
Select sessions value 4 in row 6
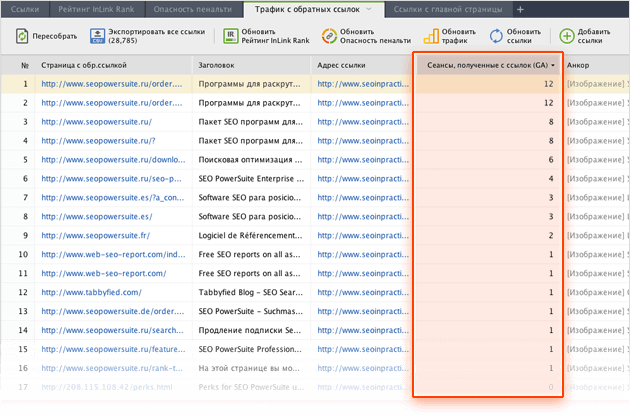551,178
